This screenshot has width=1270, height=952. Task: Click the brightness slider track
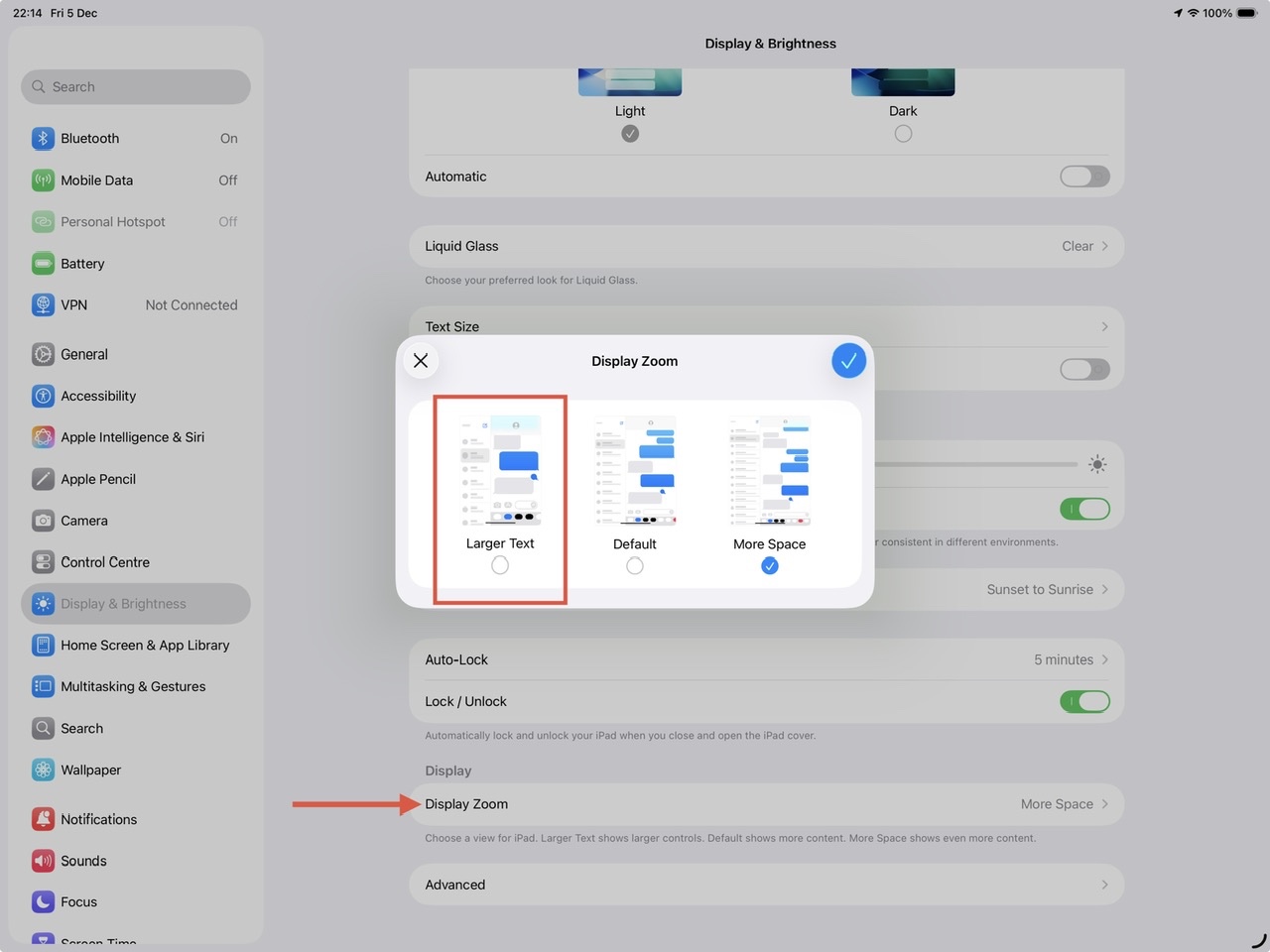coord(975,464)
